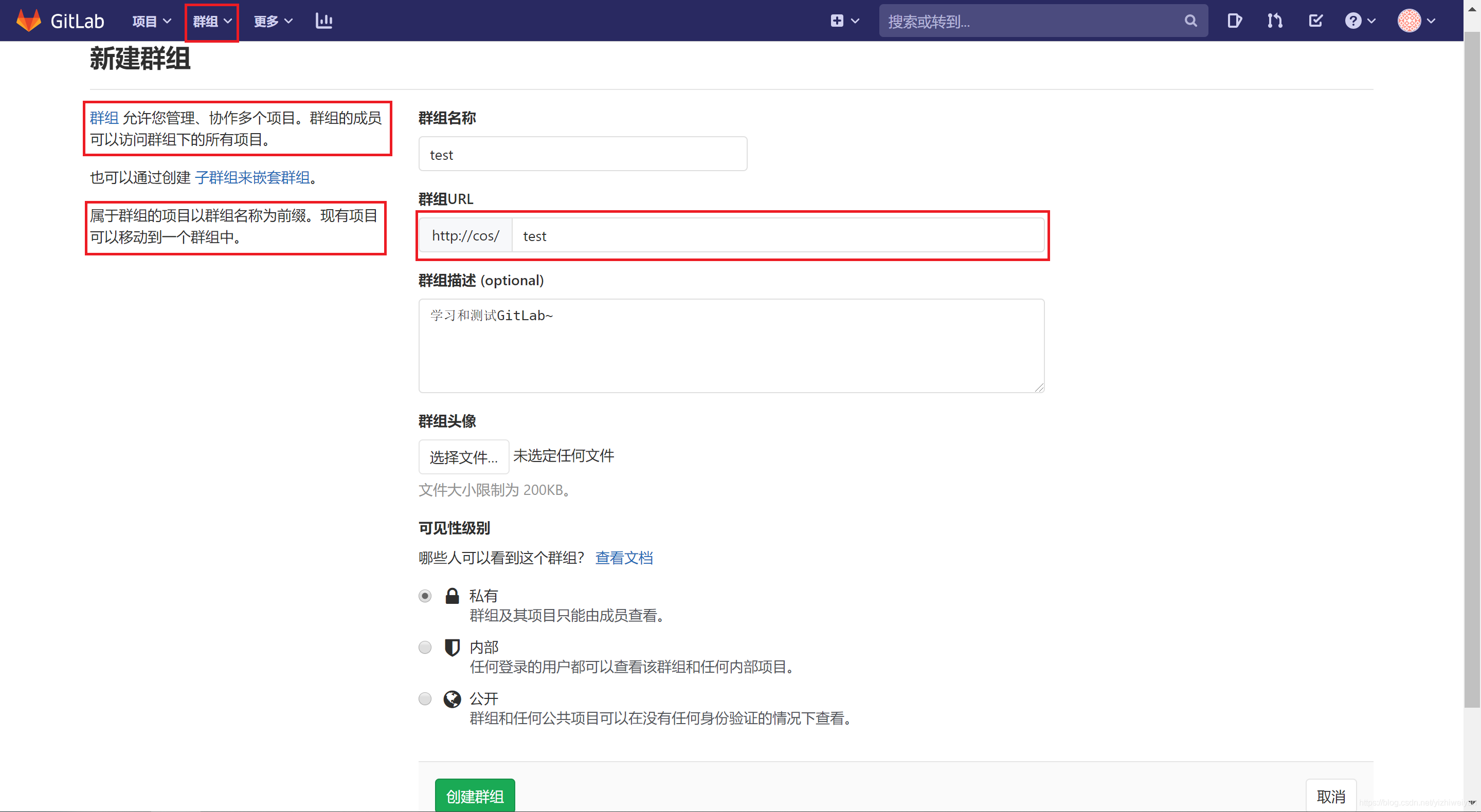Click 选择文件 to upload group avatar
Image resolution: width=1481 pixels, height=812 pixels.
coord(463,456)
